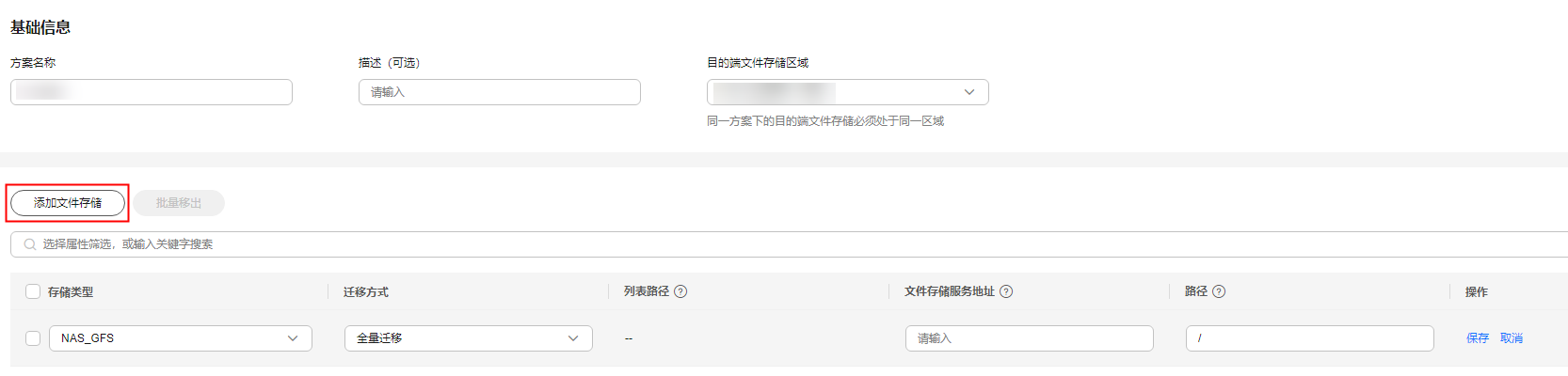The width and height of the screenshot is (1568, 376).
Task: Open help icon next to 路径 header
Action: 1219,291
